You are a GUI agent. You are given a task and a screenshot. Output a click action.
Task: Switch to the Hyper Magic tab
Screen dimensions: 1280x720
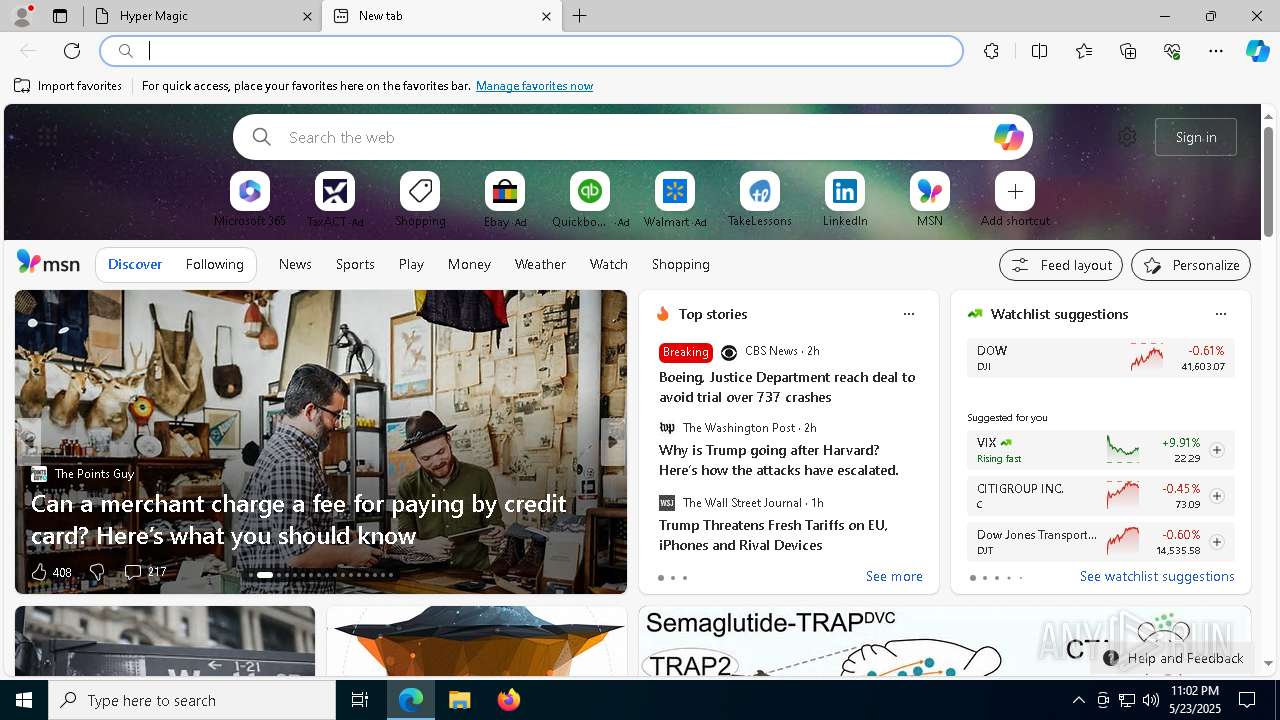click(x=202, y=16)
